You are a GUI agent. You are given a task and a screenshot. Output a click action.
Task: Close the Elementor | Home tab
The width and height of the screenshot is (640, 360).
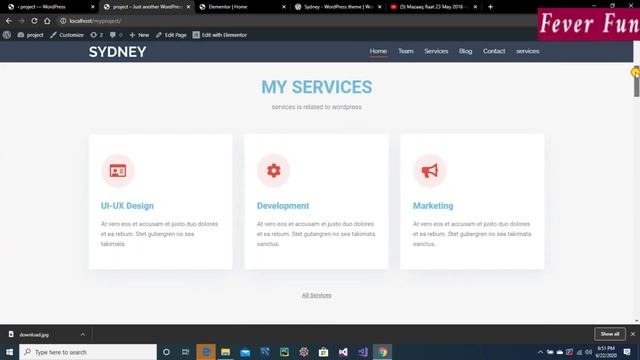point(284,7)
